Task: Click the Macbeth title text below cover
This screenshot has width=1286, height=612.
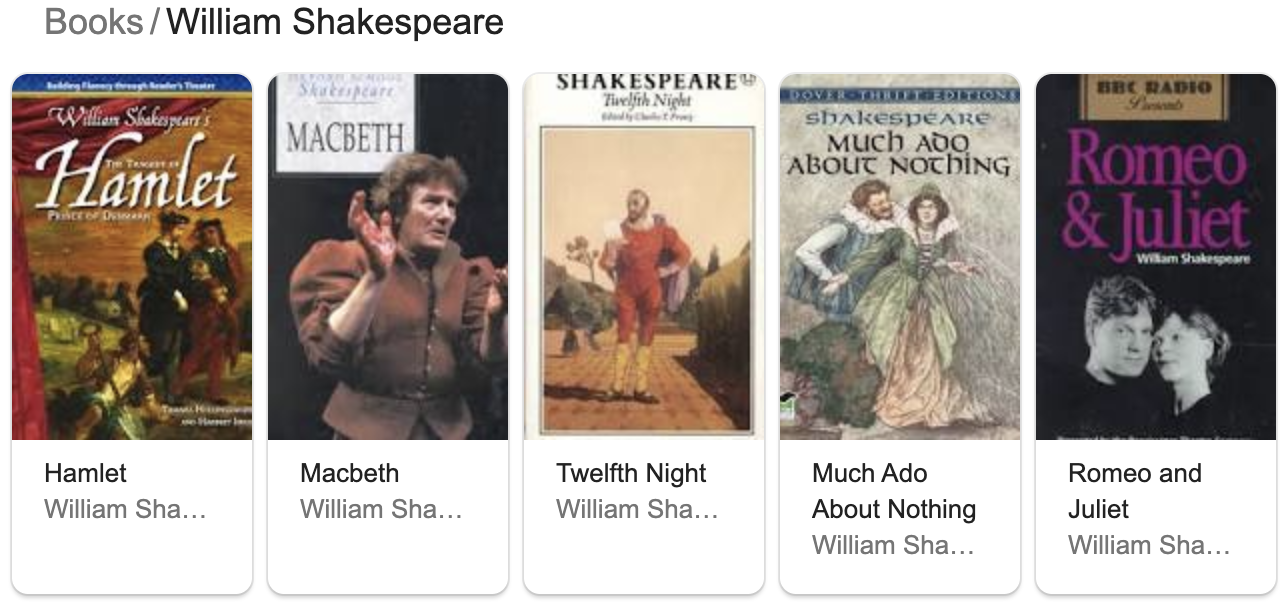Action: [x=349, y=473]
